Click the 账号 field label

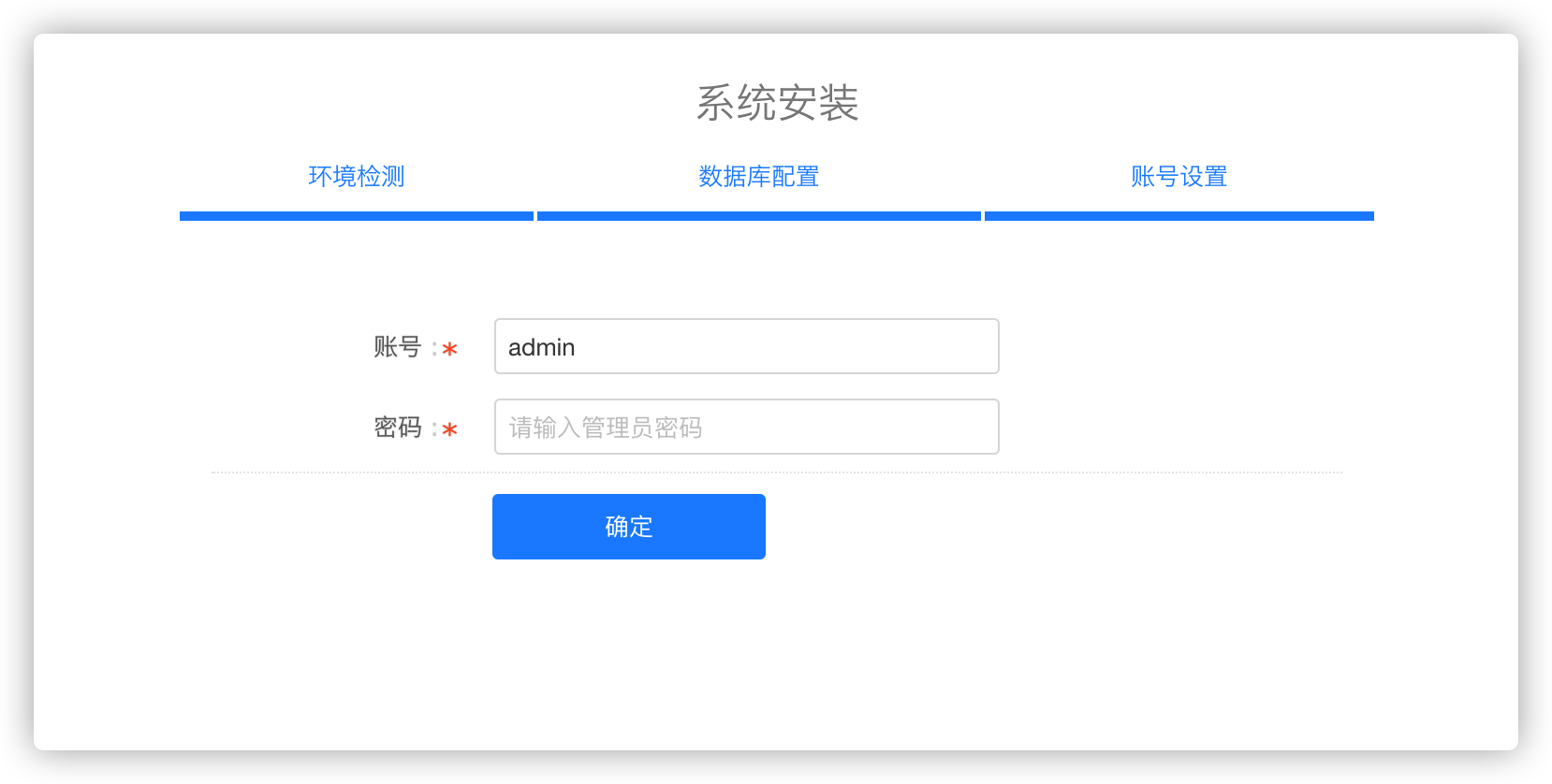pyautogui.click(x=398, y=347)
